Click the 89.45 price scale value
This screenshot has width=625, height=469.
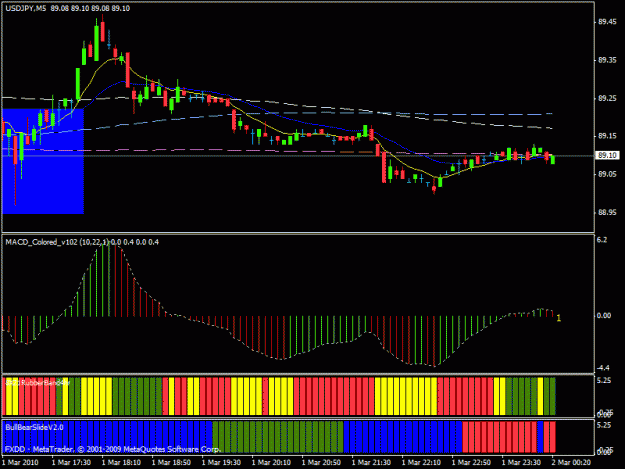tap(607, 22)
